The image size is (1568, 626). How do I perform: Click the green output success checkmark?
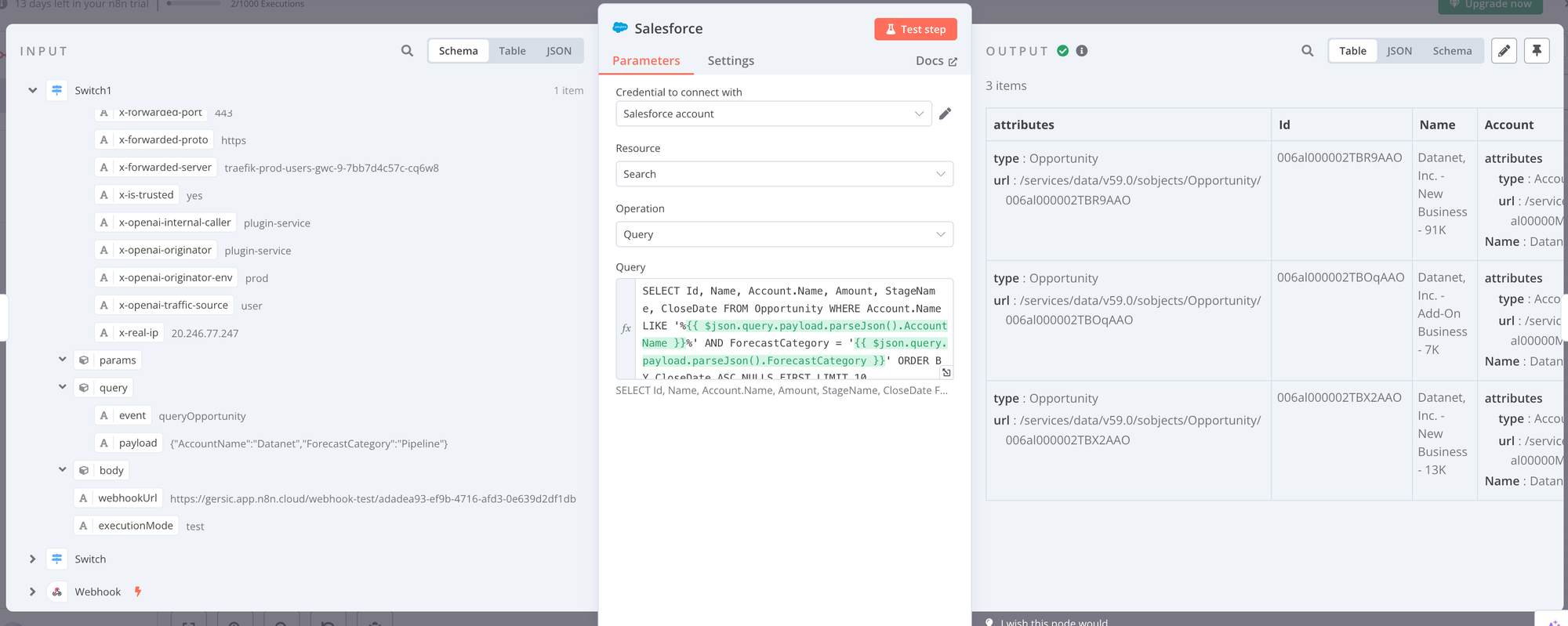(1062, 51)
